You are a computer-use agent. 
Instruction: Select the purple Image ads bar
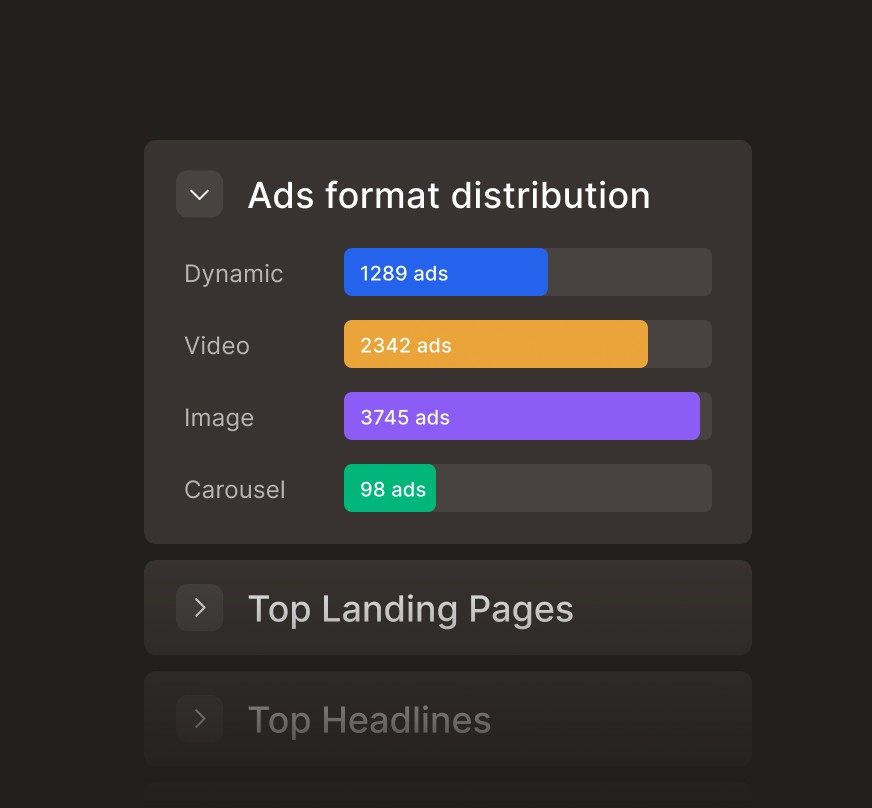(522, 416)
